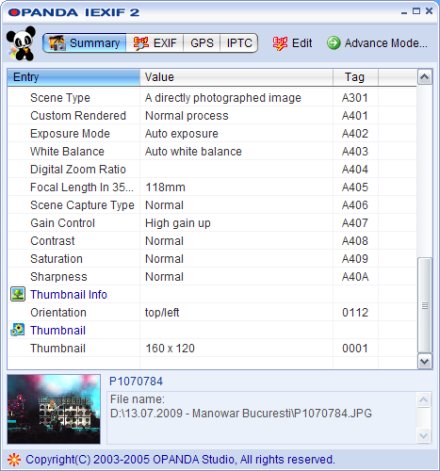Click the file info scroll down arrow

click(x=424, y=435)
